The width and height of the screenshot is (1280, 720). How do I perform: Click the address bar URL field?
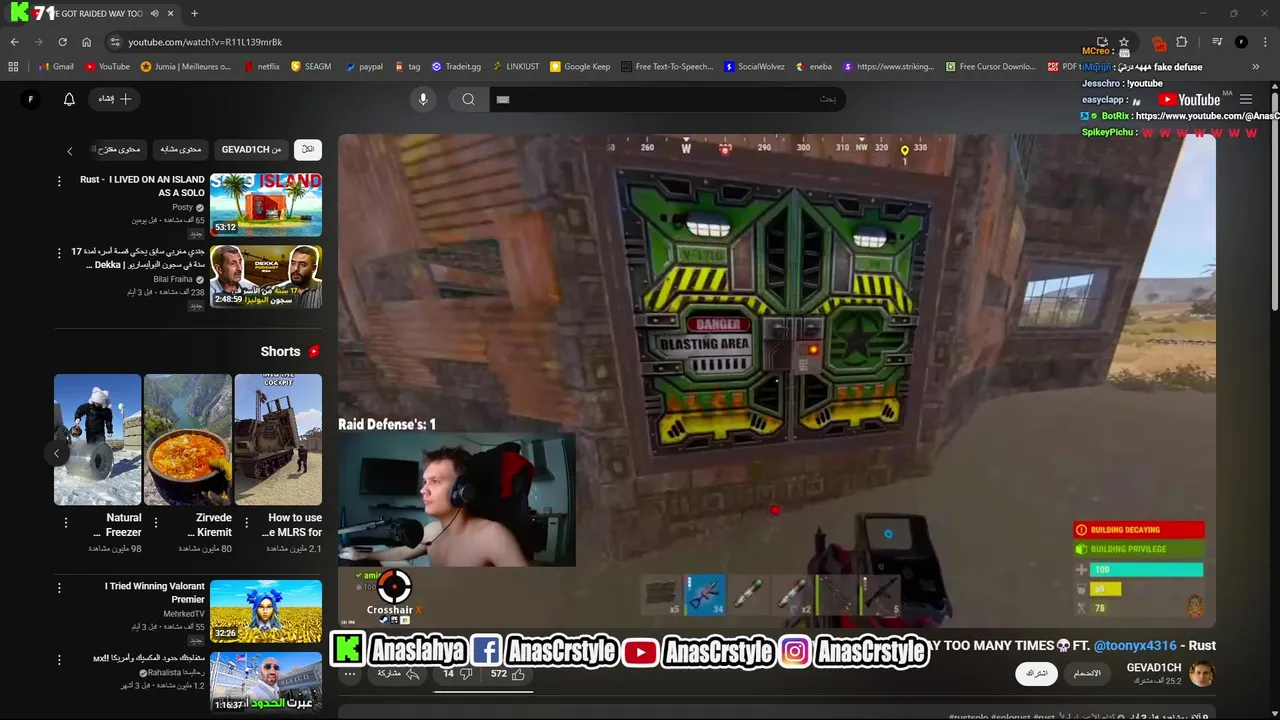pos(600,42)
